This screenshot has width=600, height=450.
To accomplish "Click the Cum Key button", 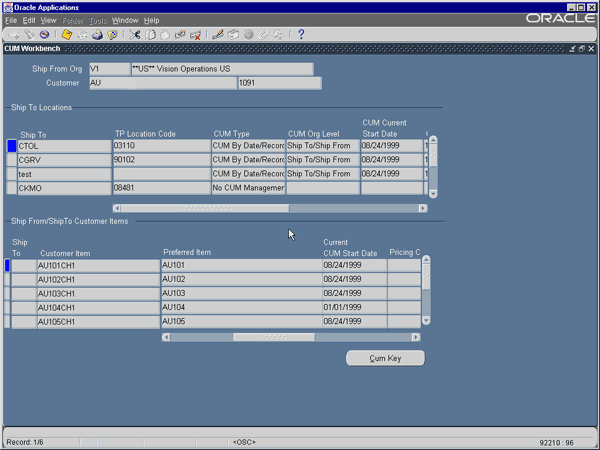I will tap(385, 358).
